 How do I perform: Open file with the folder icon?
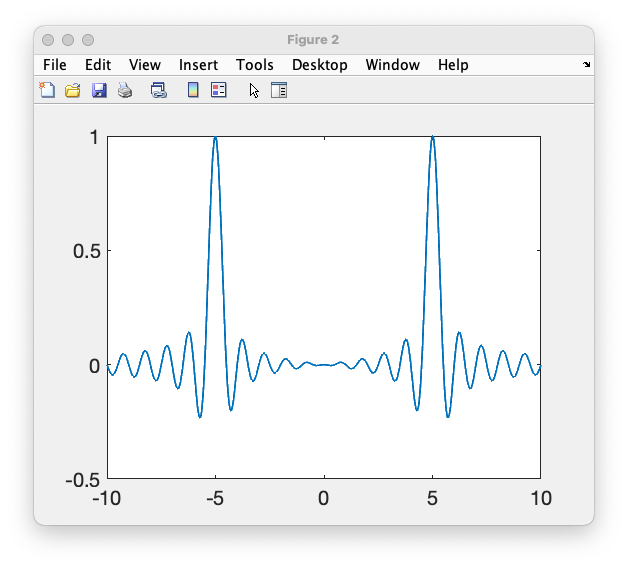click(72, 90)
